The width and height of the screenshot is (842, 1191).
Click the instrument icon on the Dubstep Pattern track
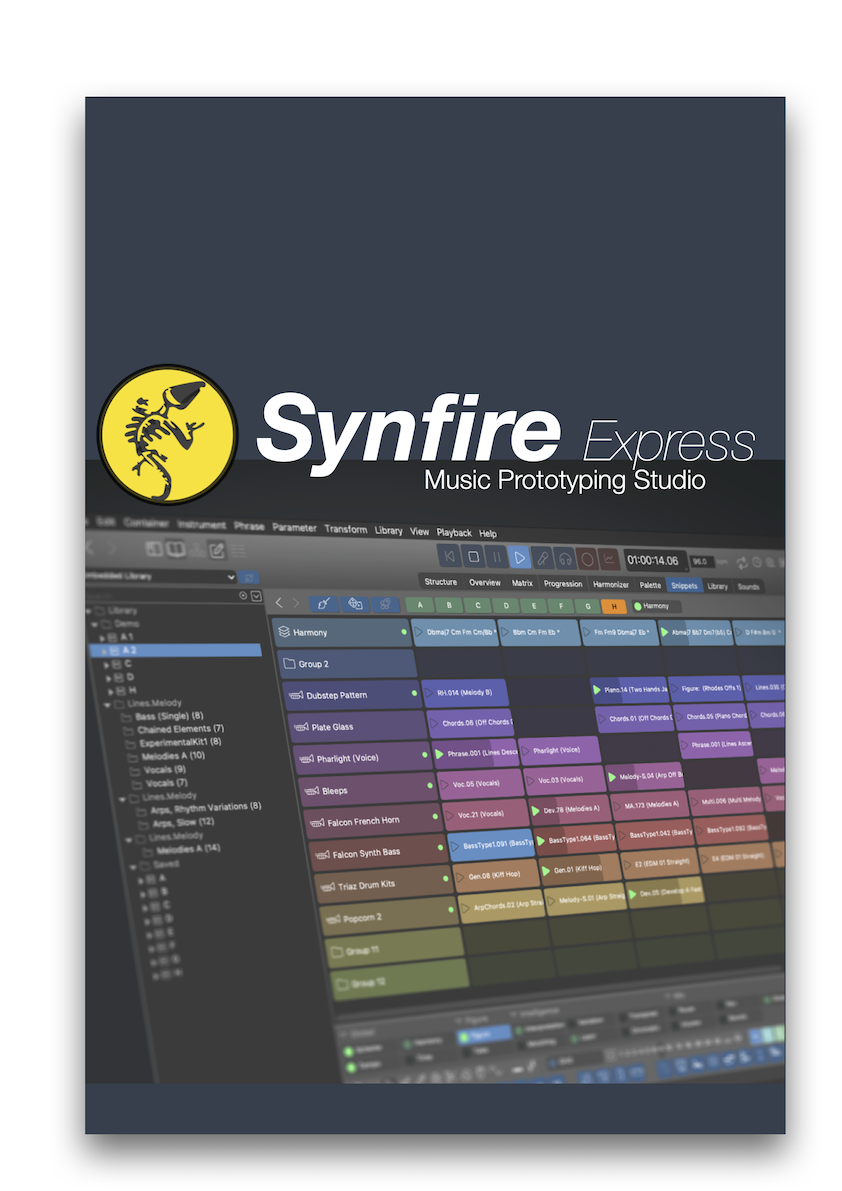pyautogui.click(x=297, y=695)
